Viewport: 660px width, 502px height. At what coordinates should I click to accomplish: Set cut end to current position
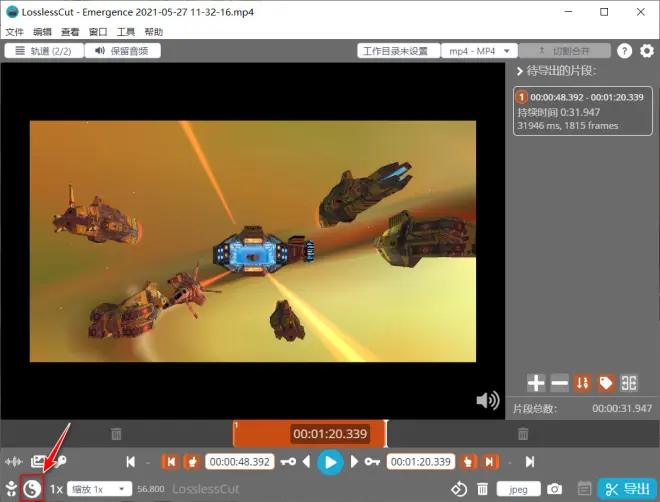pos(468,462)
